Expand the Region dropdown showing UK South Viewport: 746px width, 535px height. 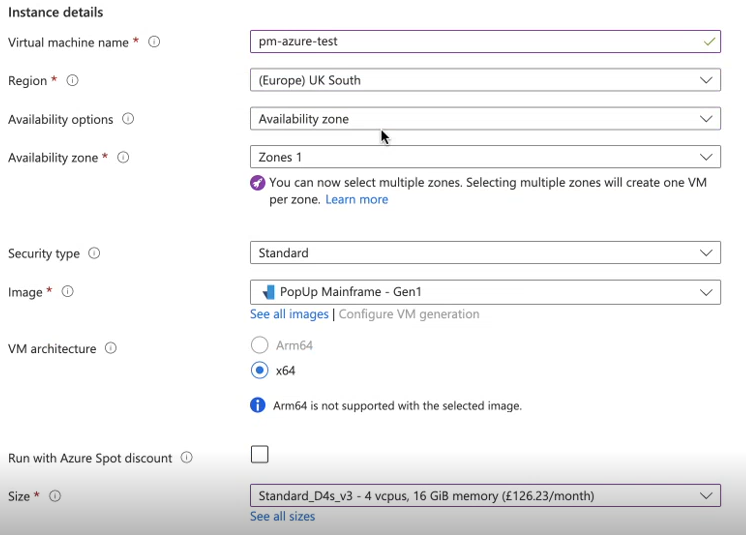[x=485, y=80]
